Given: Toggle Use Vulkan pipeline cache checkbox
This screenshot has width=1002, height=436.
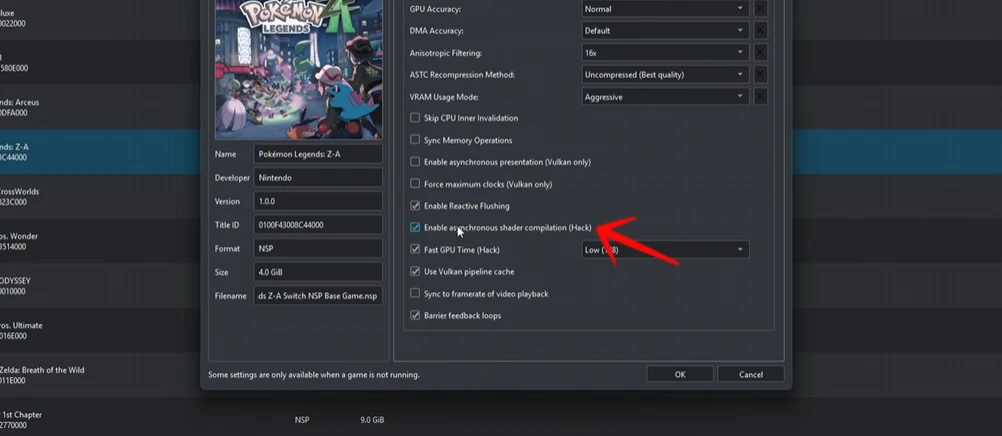Looking at the screenshot, I should click(415, 272).
